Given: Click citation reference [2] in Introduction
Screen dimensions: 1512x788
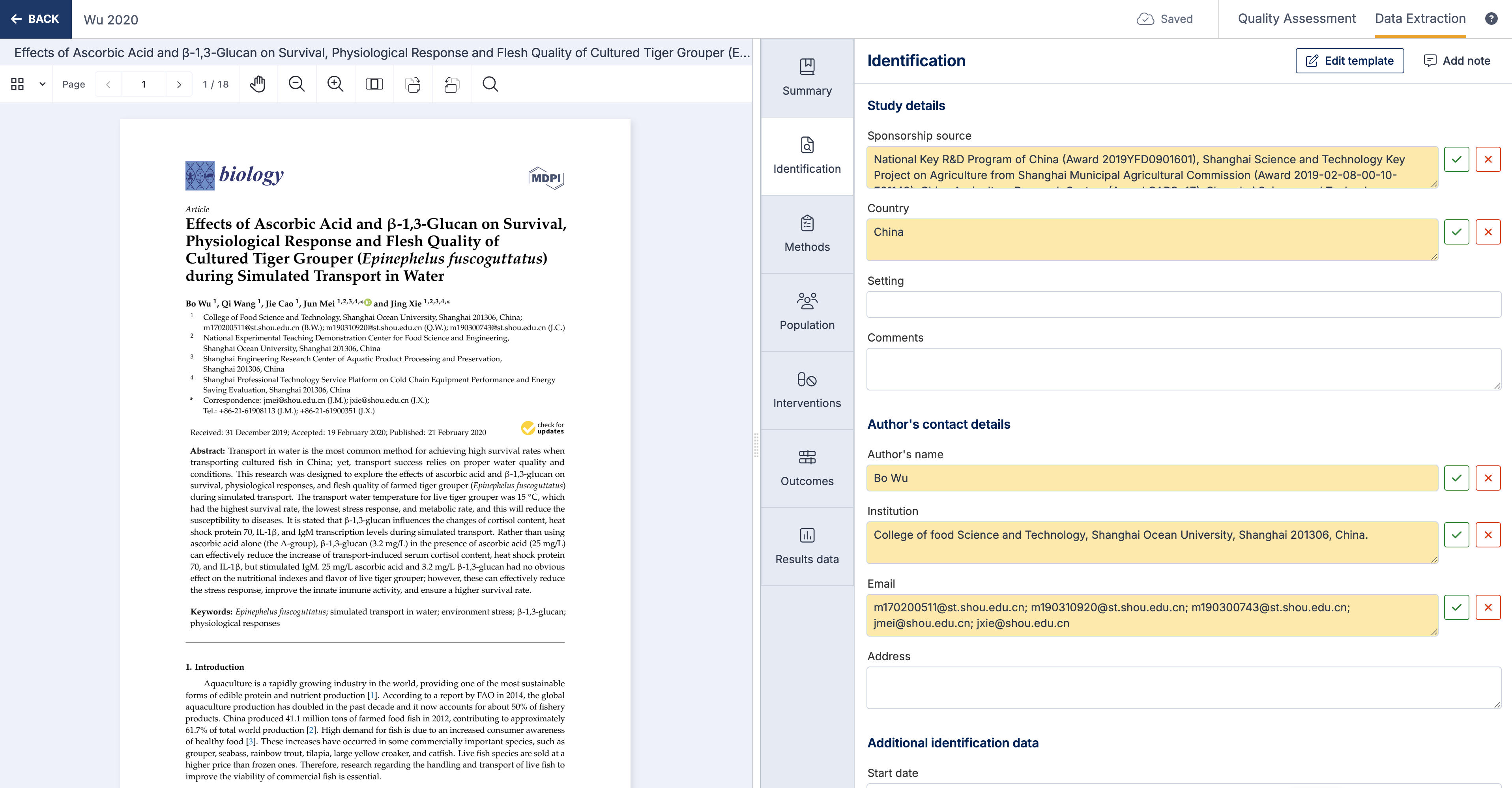Looking at the screenshot, I should click(x=311, y=730).
